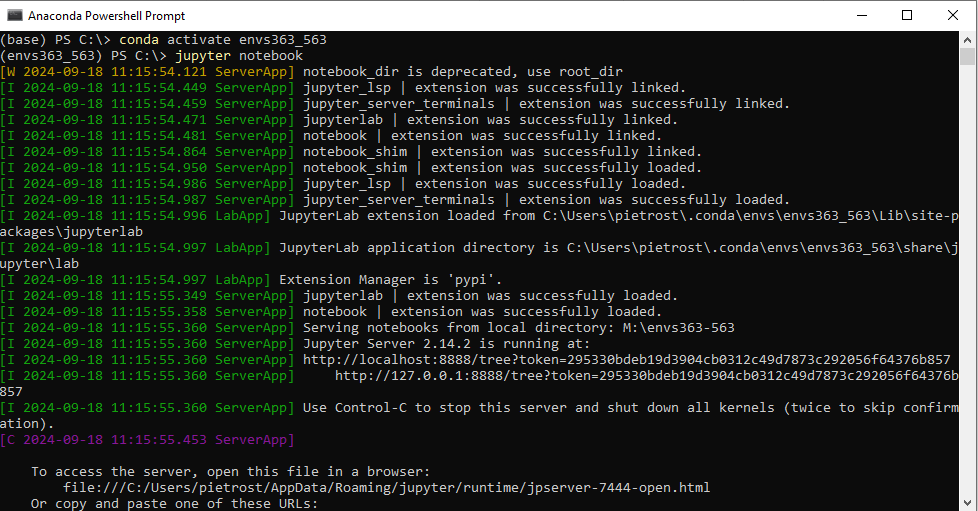Click the 'notebook_dir is deprecated' warning message
This screenshot has width=978, height=511.
(x=462, y=72)
